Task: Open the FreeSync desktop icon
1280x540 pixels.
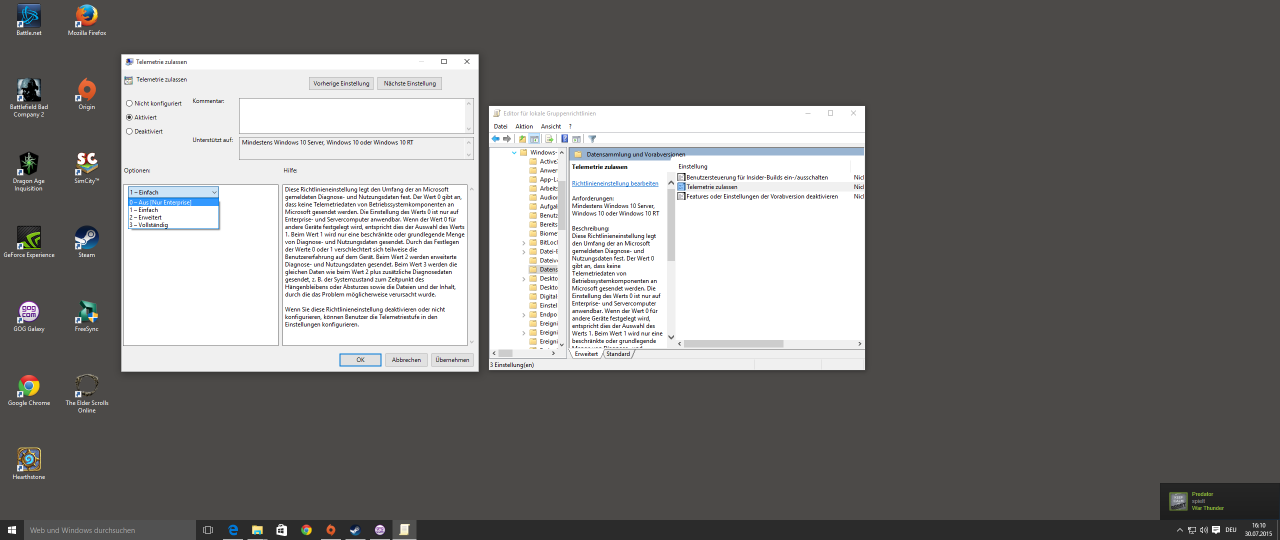Action: tap(87, 315)
